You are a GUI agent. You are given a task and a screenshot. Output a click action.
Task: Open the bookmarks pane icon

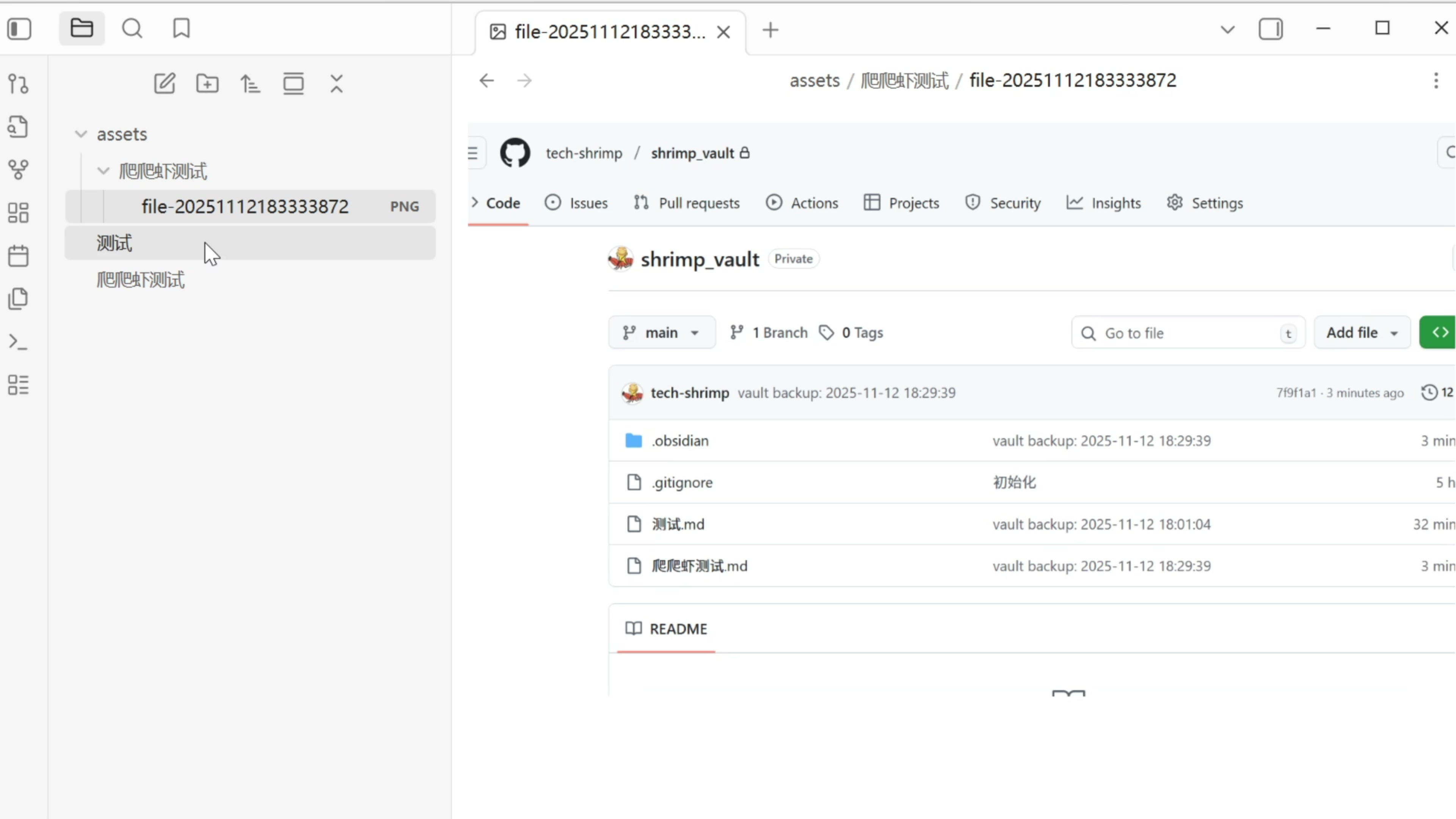(182, 29)
